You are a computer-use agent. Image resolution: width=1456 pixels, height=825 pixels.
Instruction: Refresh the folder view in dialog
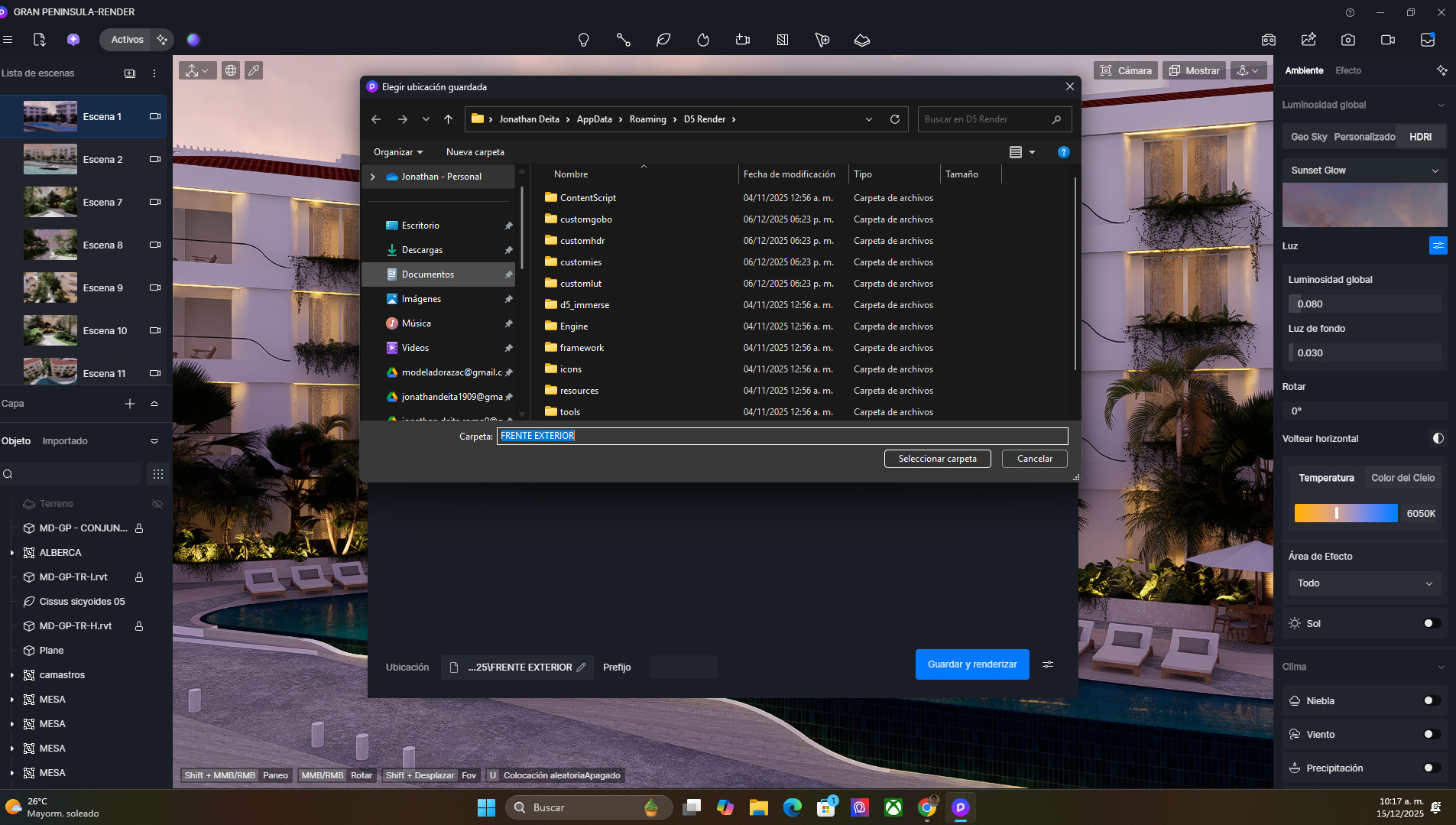point(895,119)
